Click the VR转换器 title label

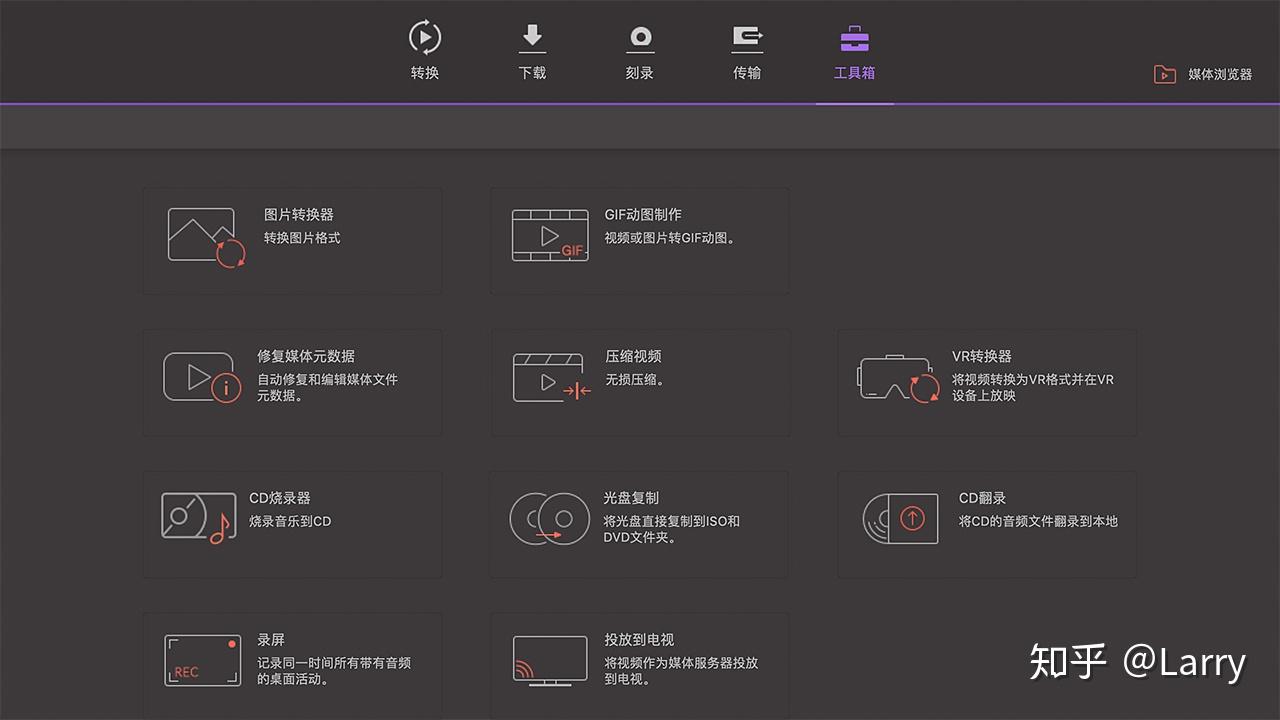[982, 356]
